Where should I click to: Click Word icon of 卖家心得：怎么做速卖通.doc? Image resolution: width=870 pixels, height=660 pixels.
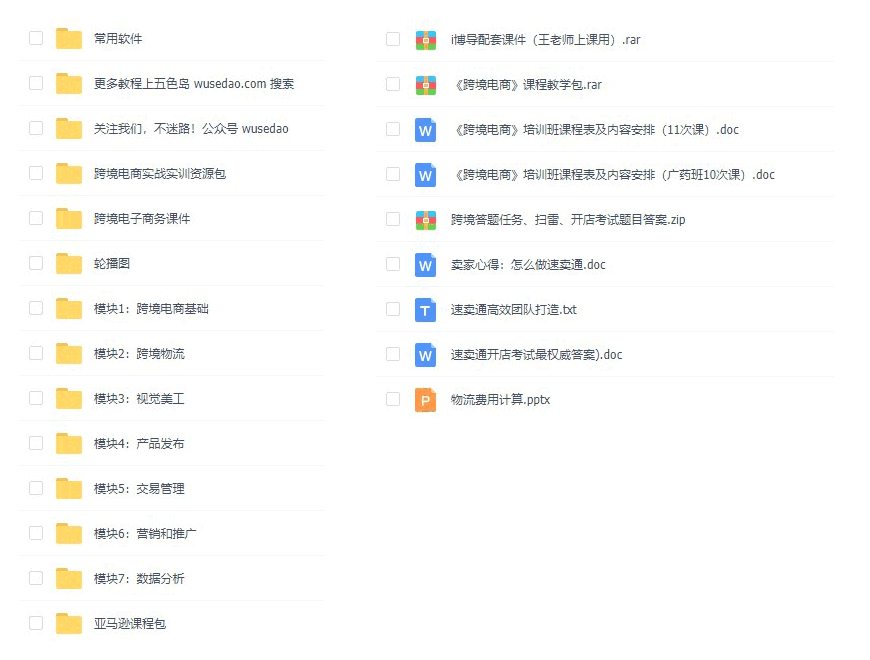pos(426,265)
